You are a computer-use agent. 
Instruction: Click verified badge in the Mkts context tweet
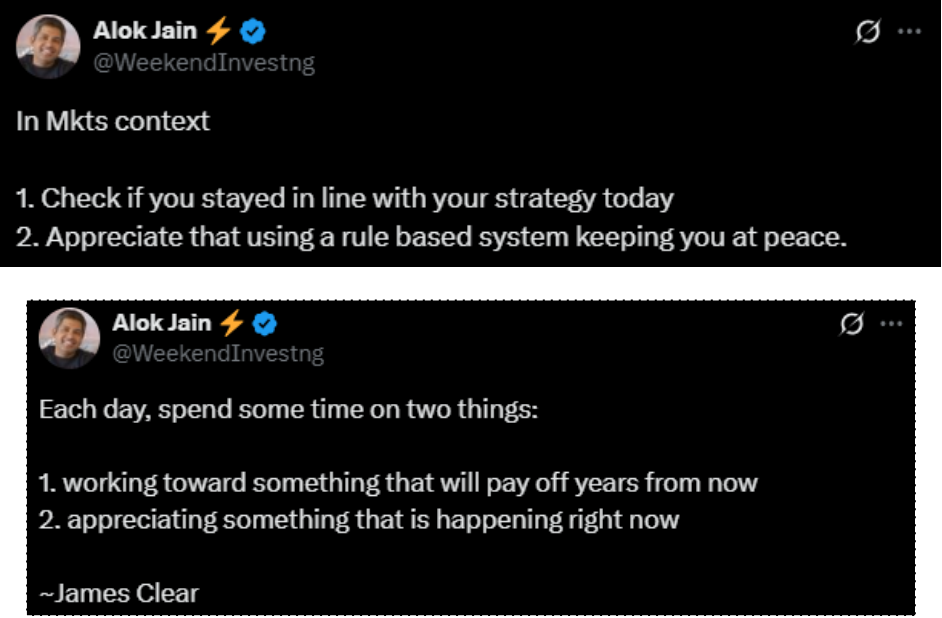point(254,32)
